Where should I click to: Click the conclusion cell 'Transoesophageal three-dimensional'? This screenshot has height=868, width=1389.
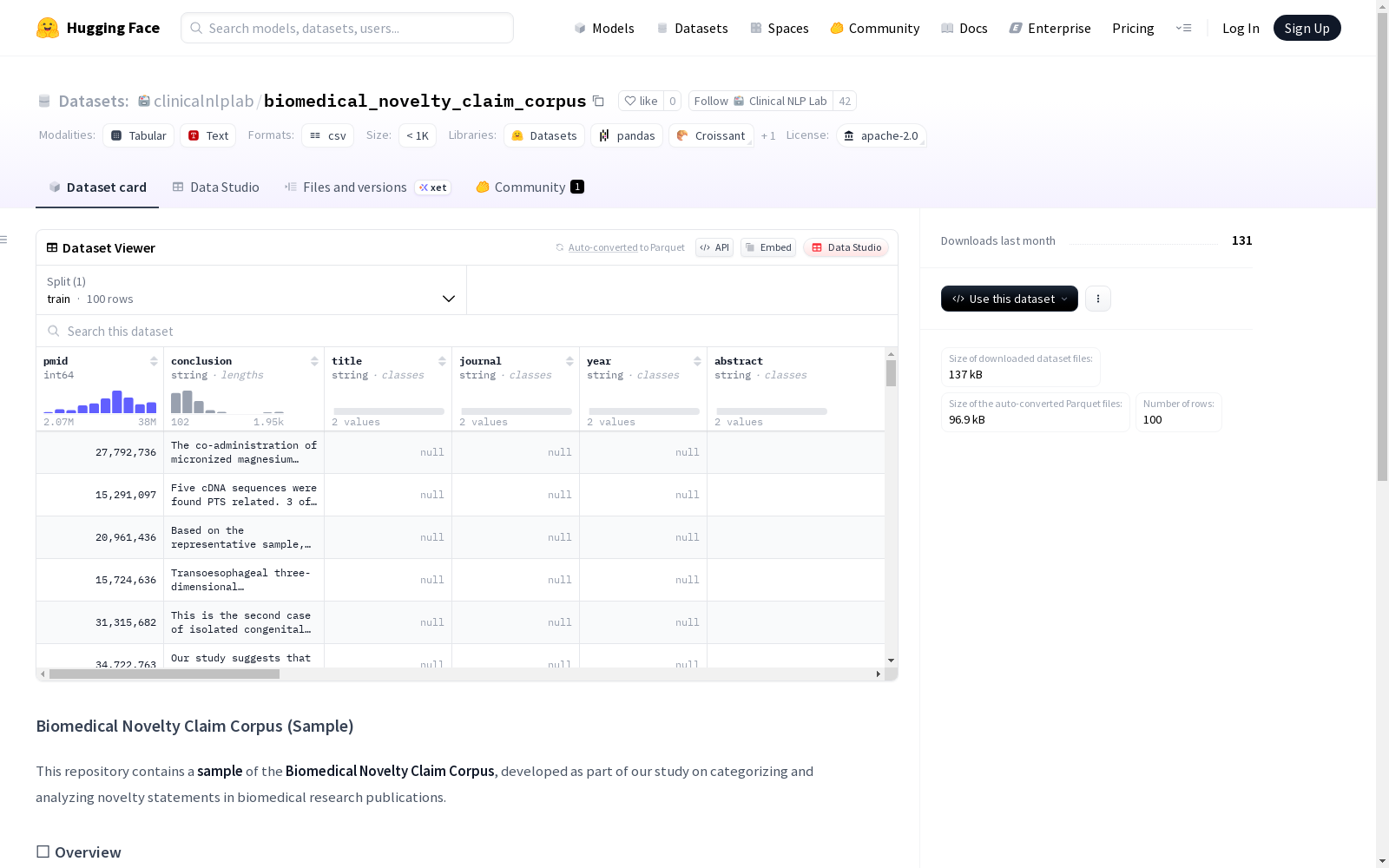(244, 580)
